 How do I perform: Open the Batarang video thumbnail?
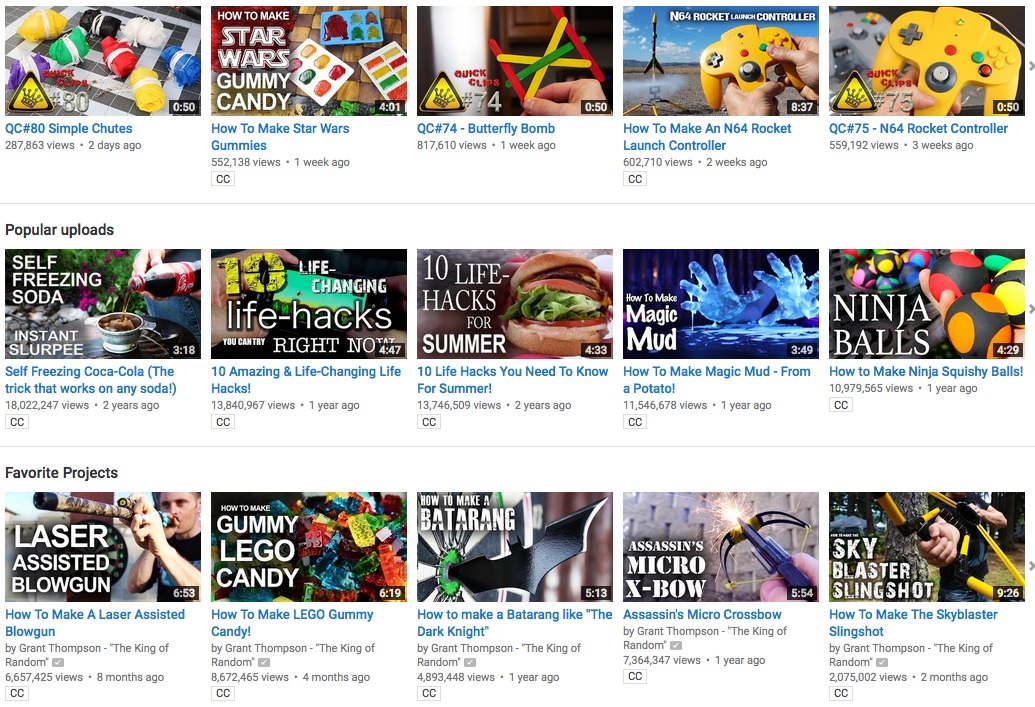[x=515, y=547]
